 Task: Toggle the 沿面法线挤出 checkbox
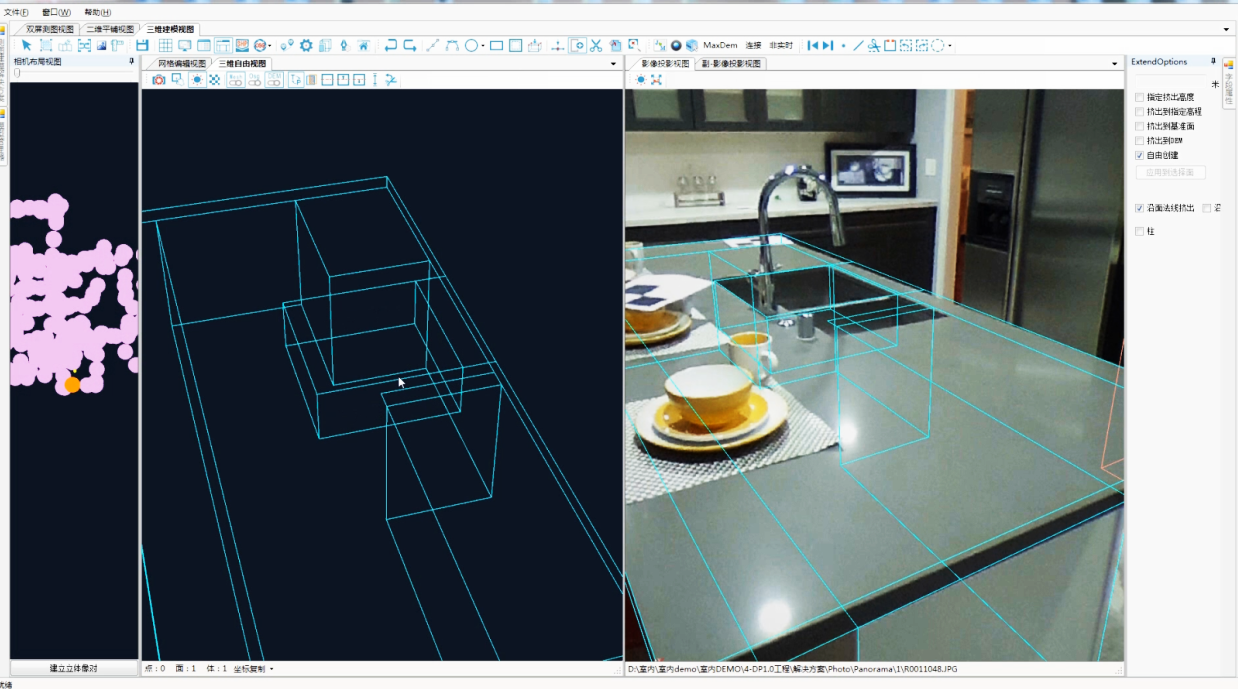1140,209
